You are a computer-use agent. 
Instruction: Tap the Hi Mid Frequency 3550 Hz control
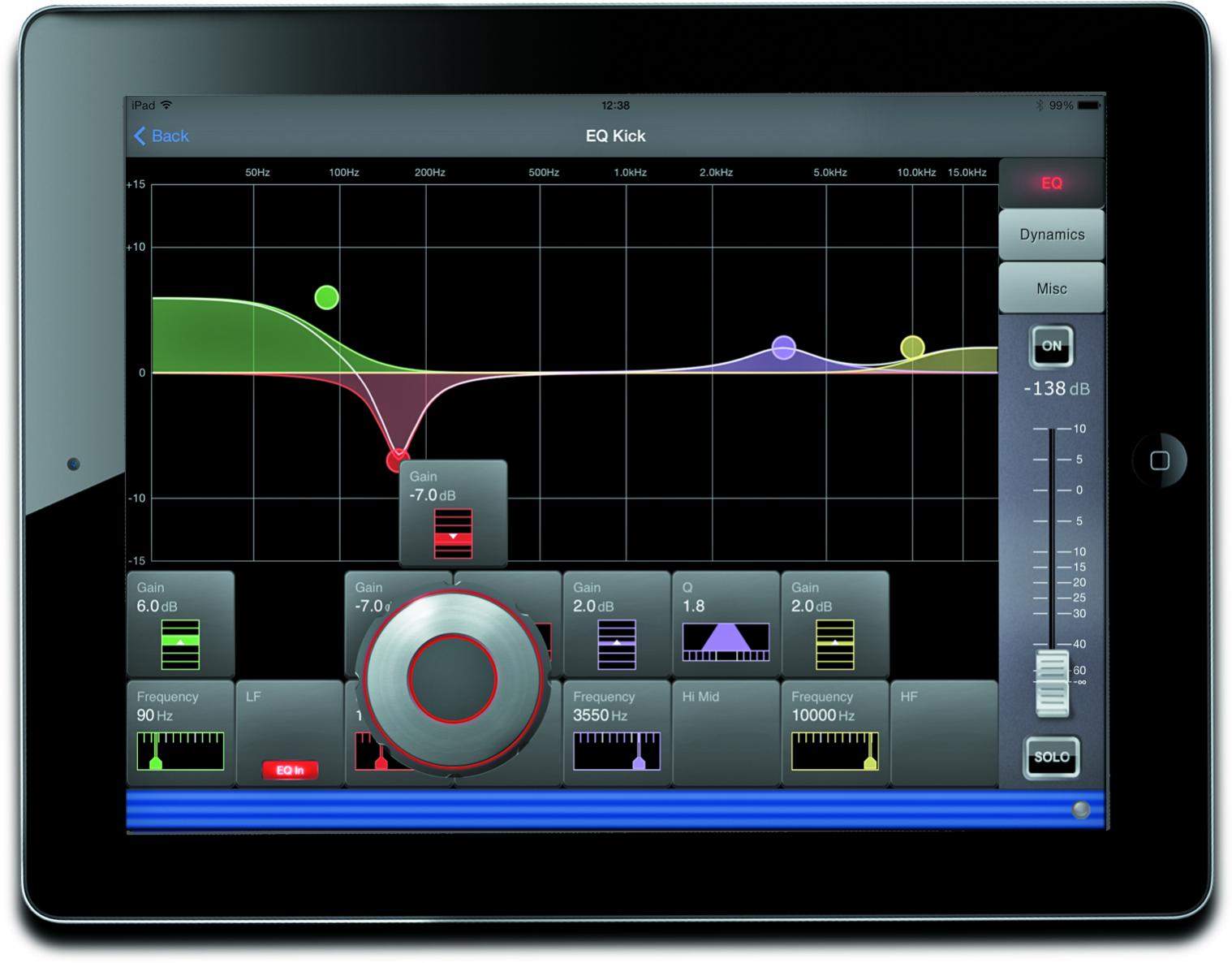click(617, 734)
